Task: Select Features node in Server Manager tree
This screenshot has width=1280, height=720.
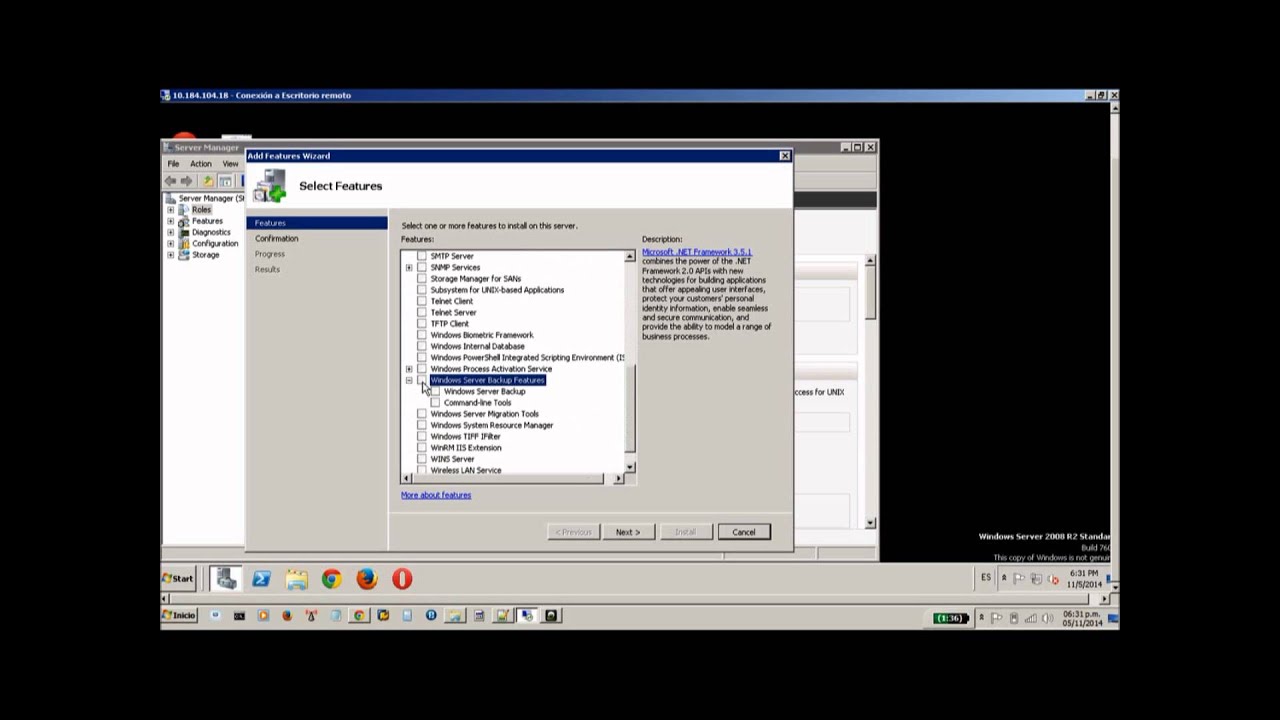Action: coord(207,221)
